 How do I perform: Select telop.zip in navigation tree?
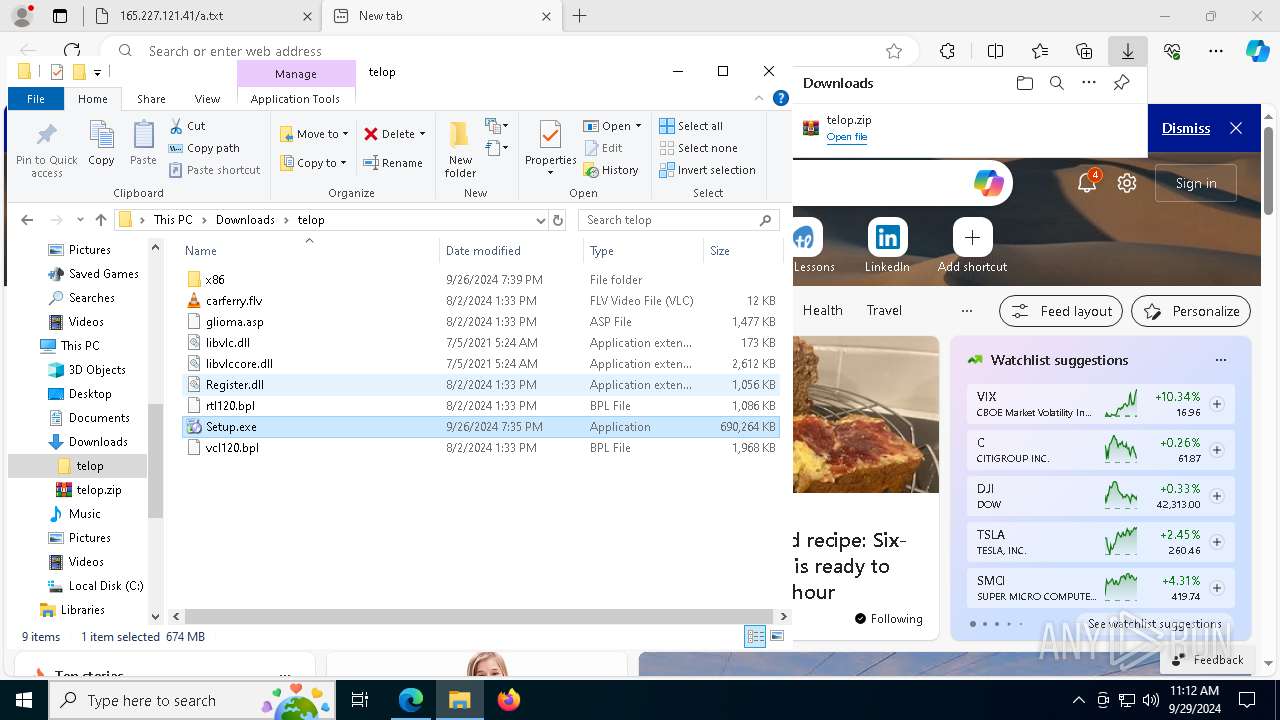coord(99,490)
